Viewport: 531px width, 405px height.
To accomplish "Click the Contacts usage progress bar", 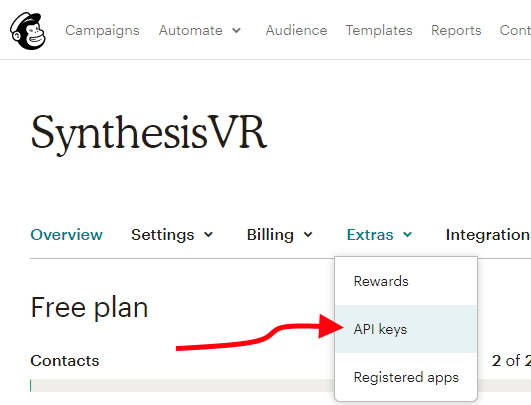I will point(182,385).
